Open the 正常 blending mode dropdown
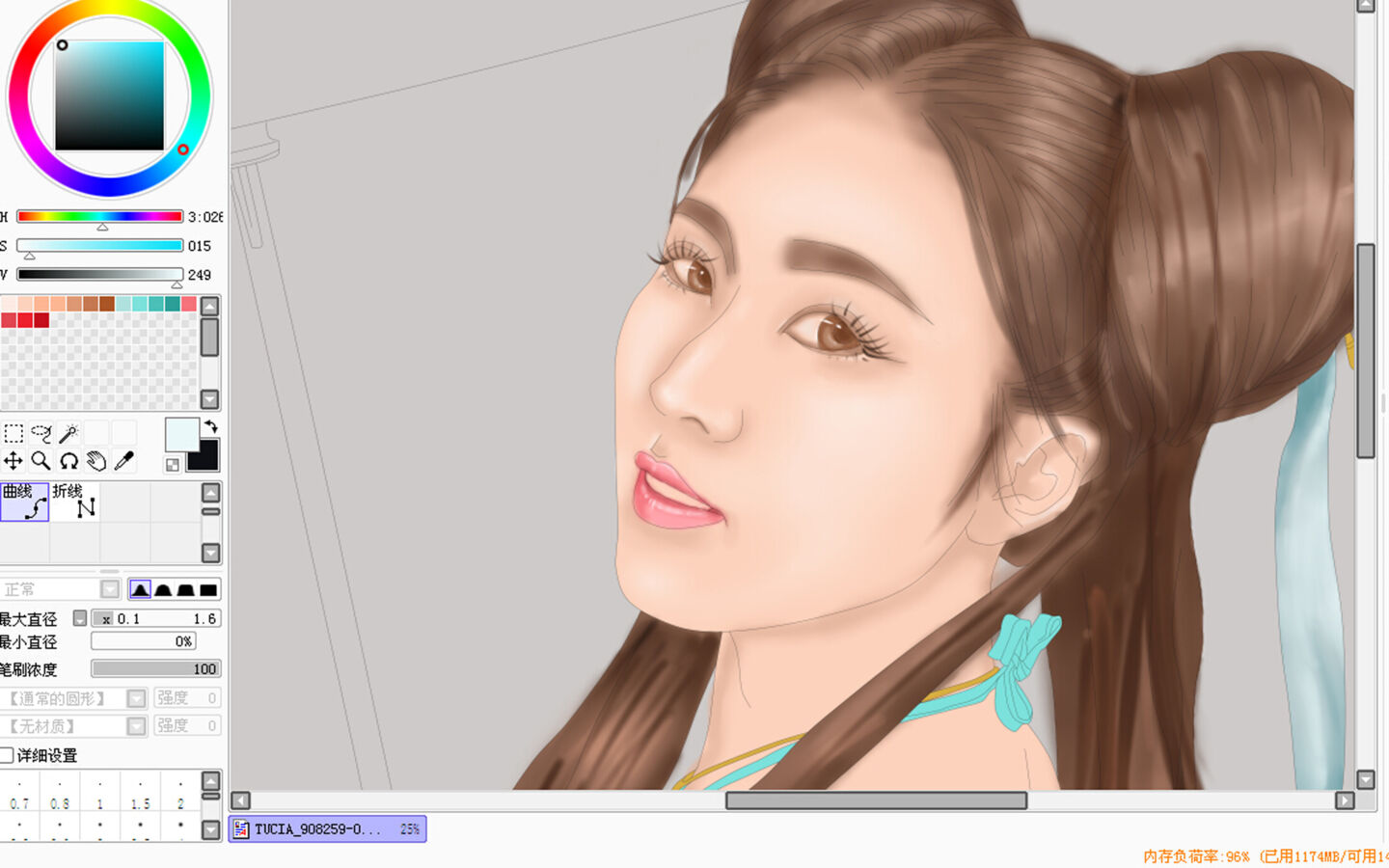The image size is (1389, 868). pyautogui.click(x=110, y=589)
